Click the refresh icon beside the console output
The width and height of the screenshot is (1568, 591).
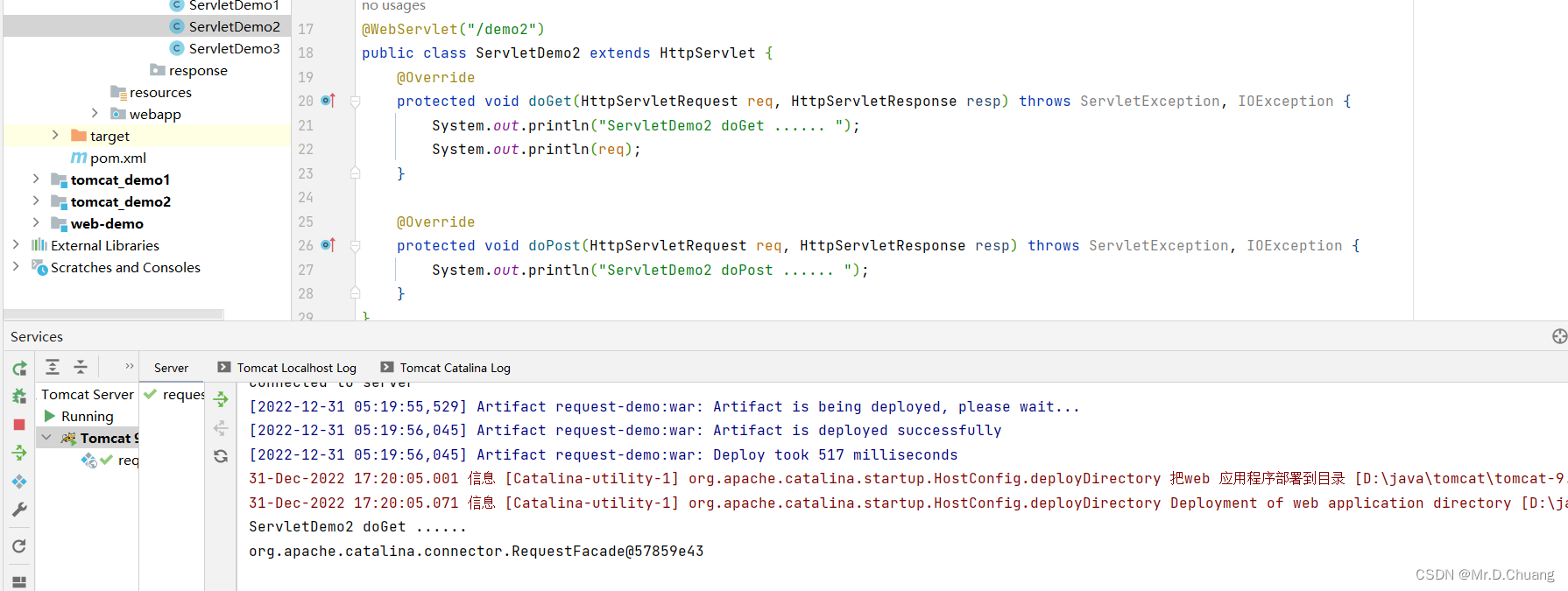(x=221, y=456)
